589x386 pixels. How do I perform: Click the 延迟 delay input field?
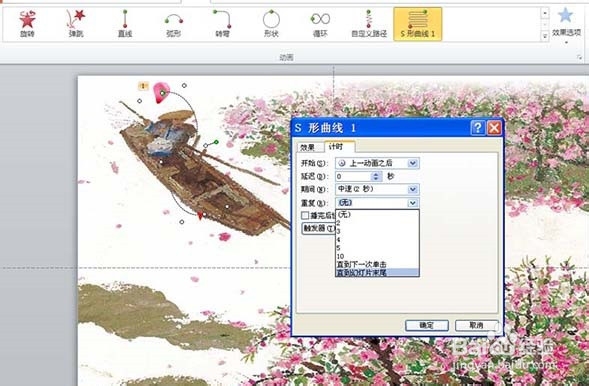tap(353, 176)
